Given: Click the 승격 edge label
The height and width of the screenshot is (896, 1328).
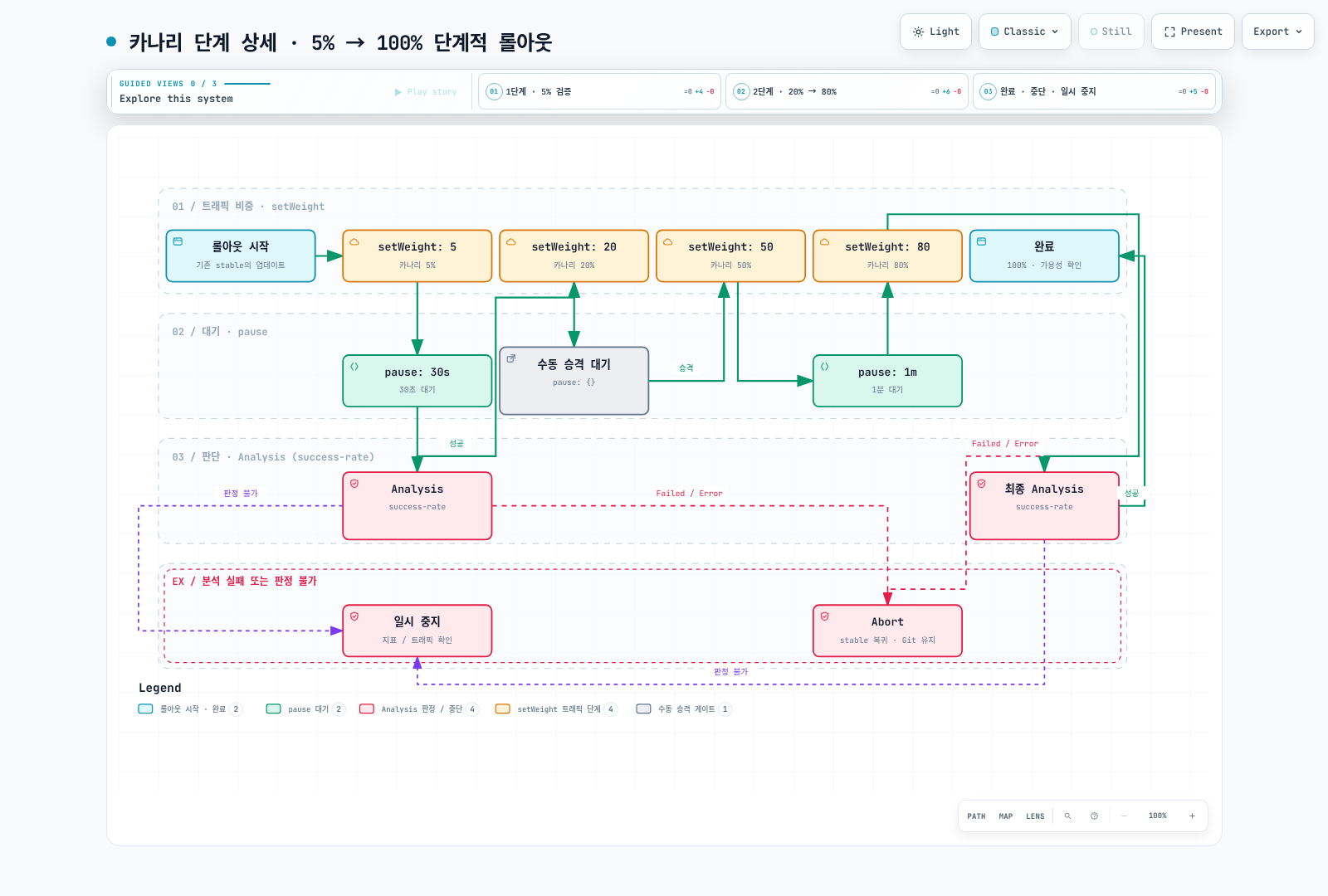Looking at the screenshot, I should click(x=686, y=368).
